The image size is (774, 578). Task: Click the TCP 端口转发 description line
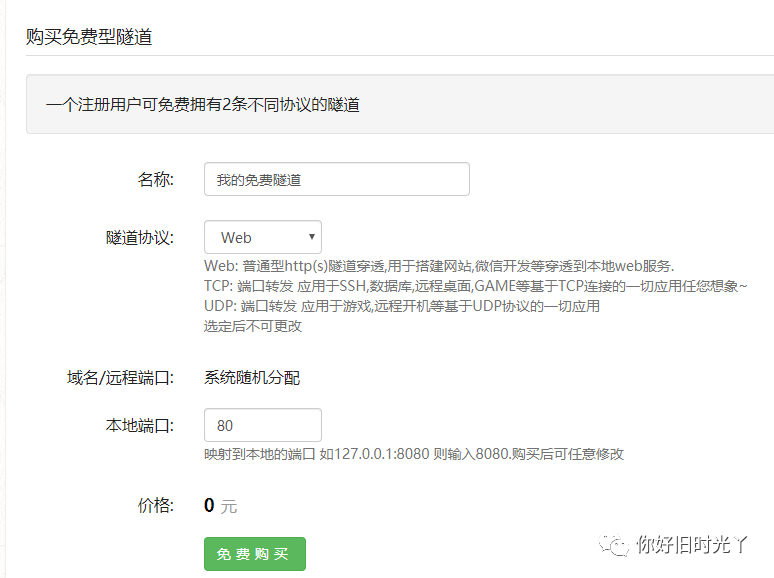(x=475, y=286)
